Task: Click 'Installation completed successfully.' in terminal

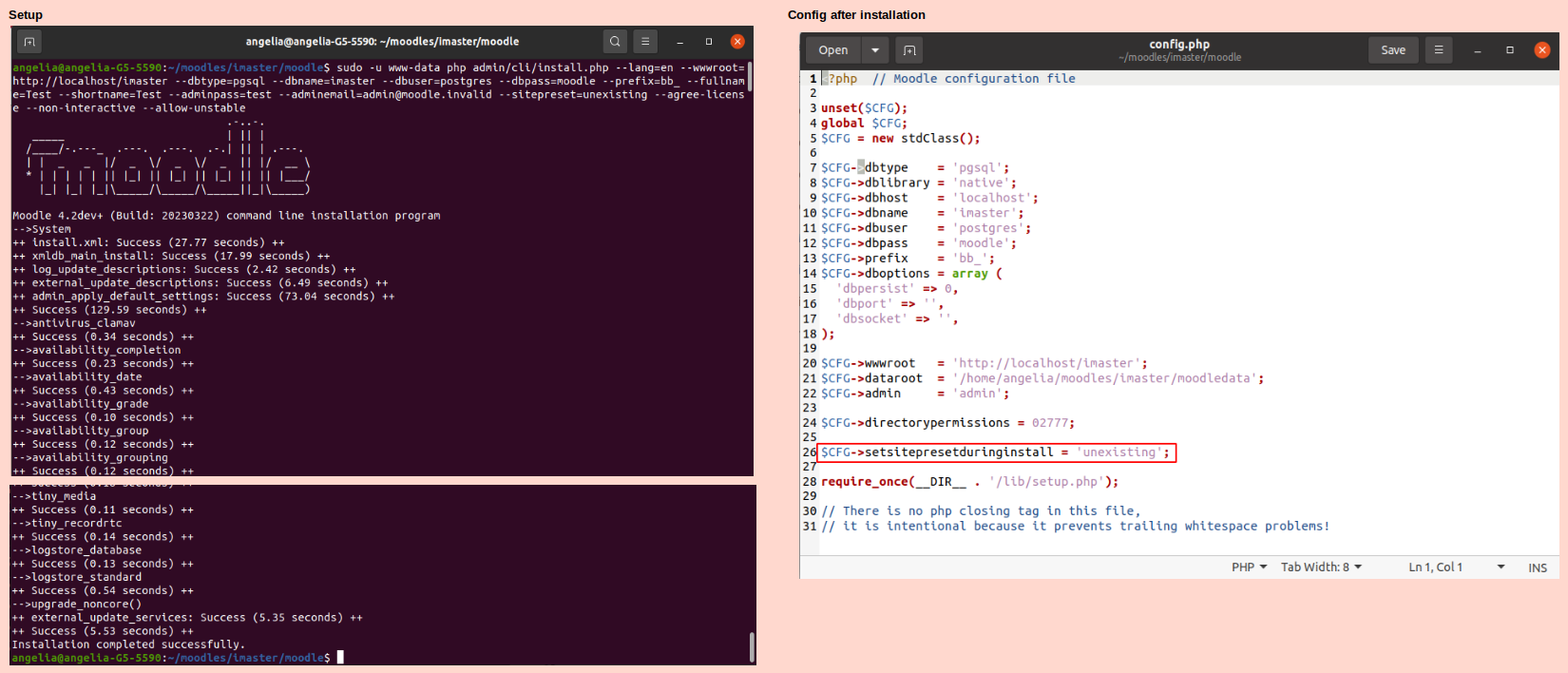Action: click(x=128, y=644)
